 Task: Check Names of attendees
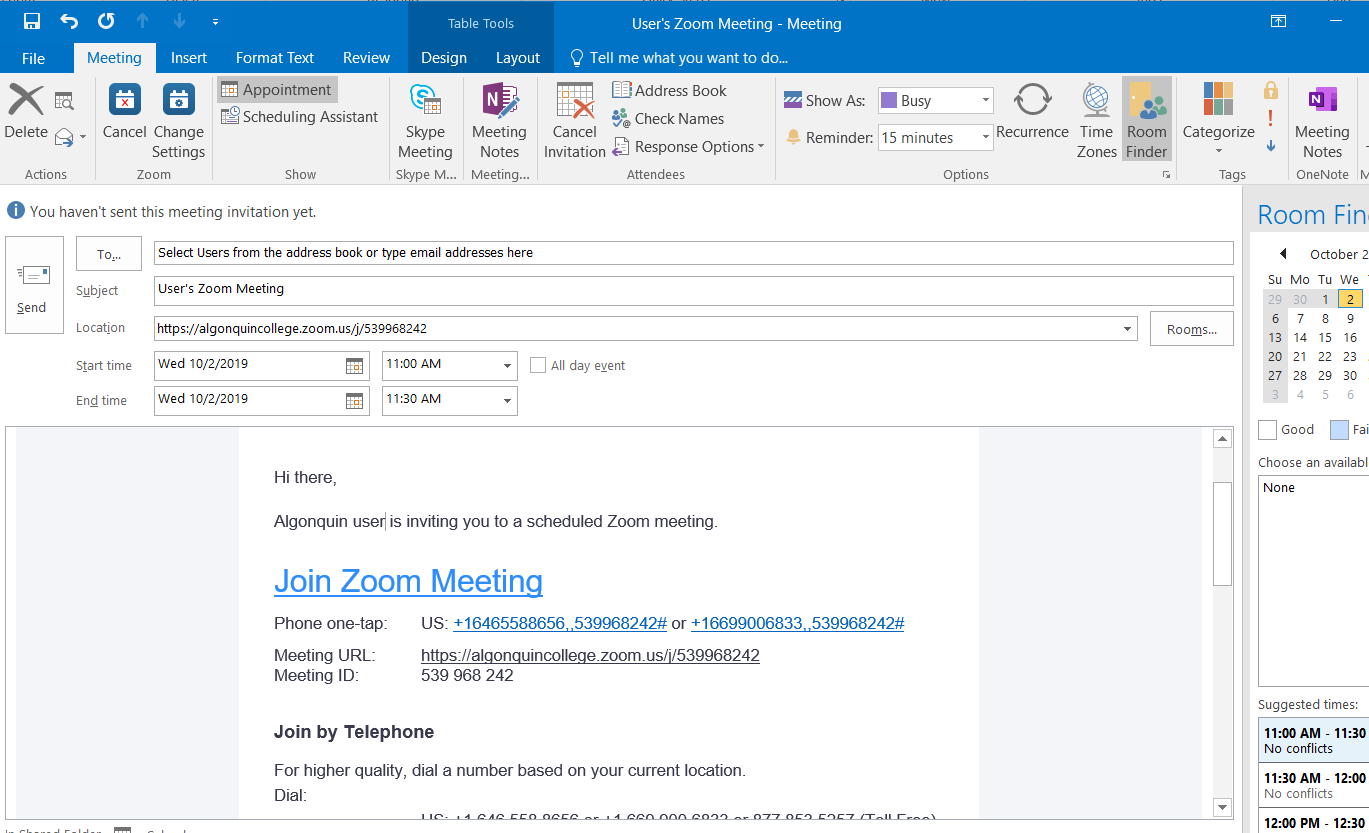pyautogui.click(x=666, y=118)
